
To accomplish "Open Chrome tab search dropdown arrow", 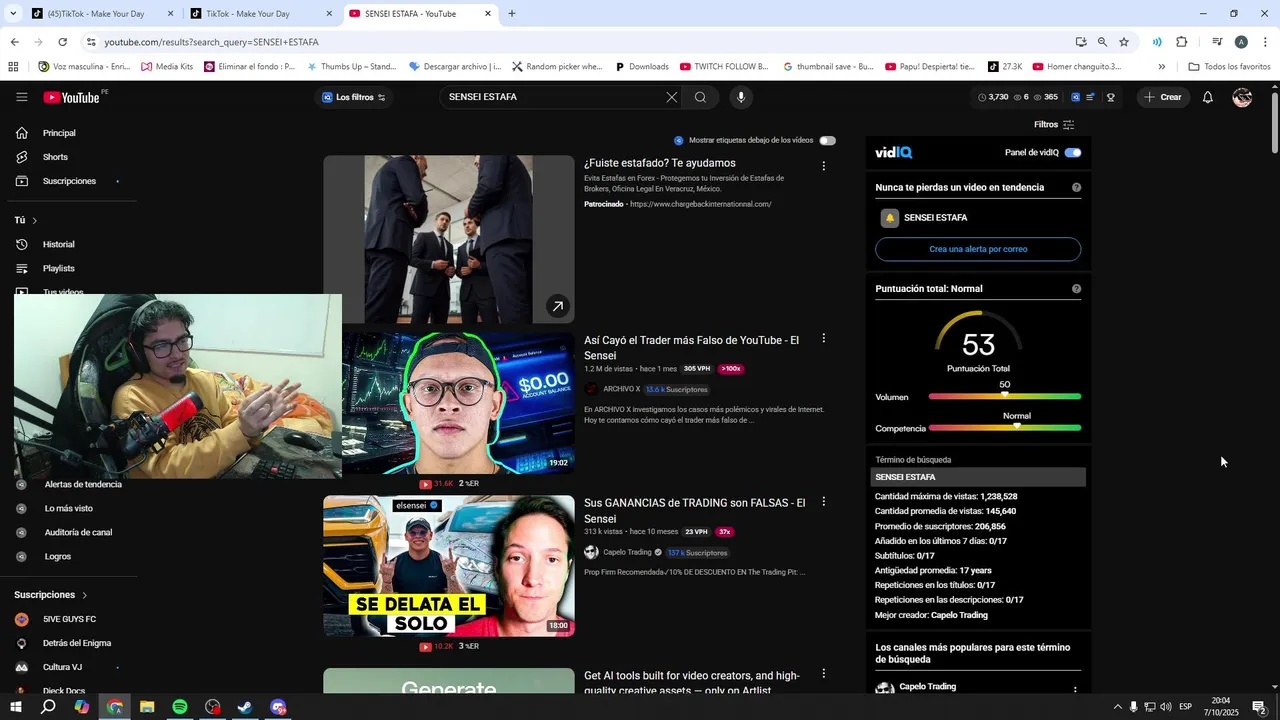I will 13,14.
